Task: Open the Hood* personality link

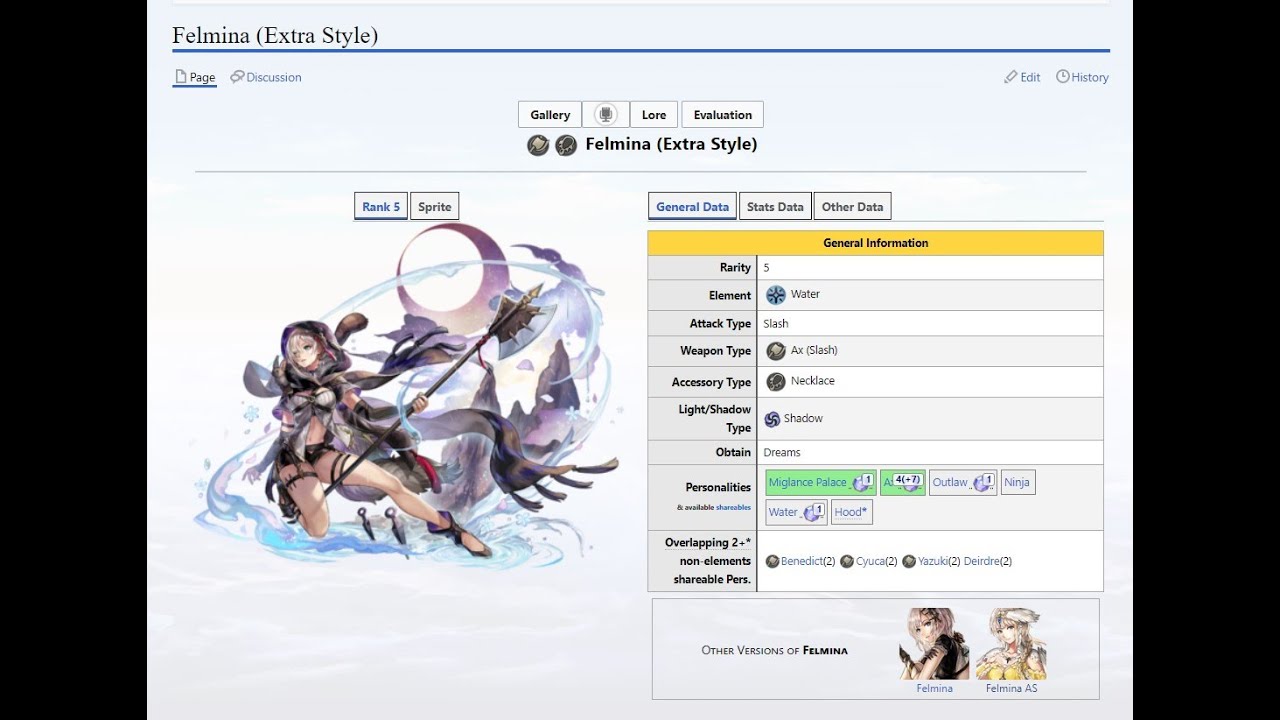Action: point(851,512)
